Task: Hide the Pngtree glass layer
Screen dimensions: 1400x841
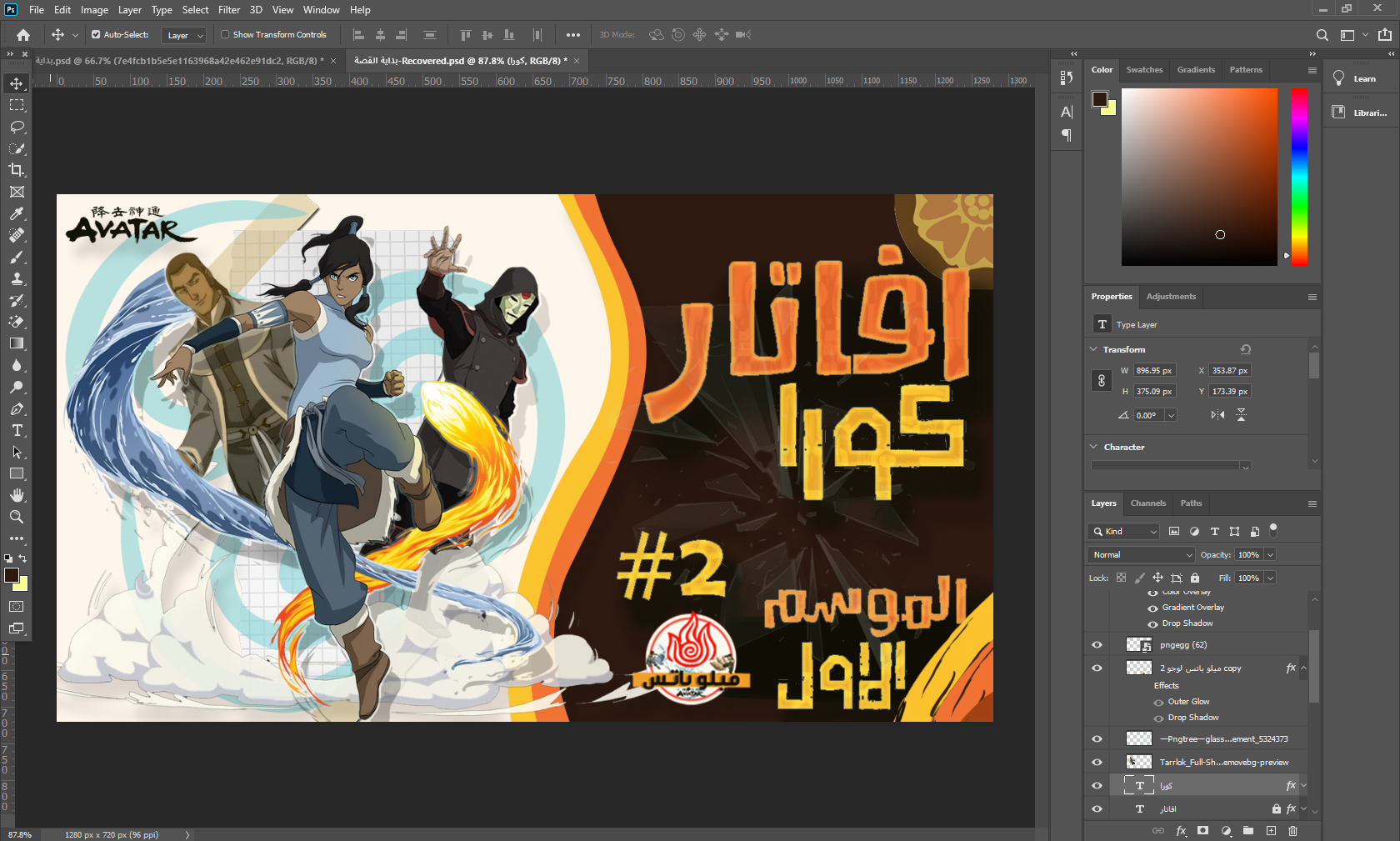Action: coord(1097,739)
